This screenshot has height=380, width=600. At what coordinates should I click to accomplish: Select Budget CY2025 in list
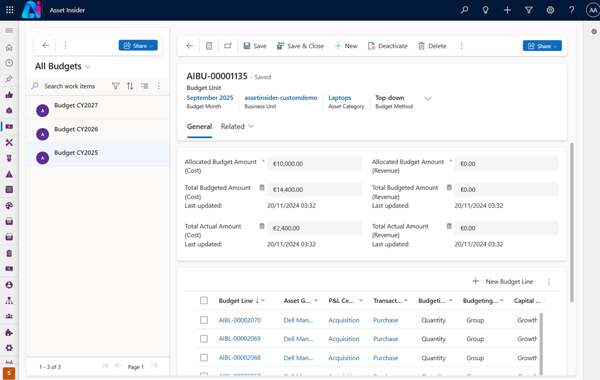click(98, 155)
